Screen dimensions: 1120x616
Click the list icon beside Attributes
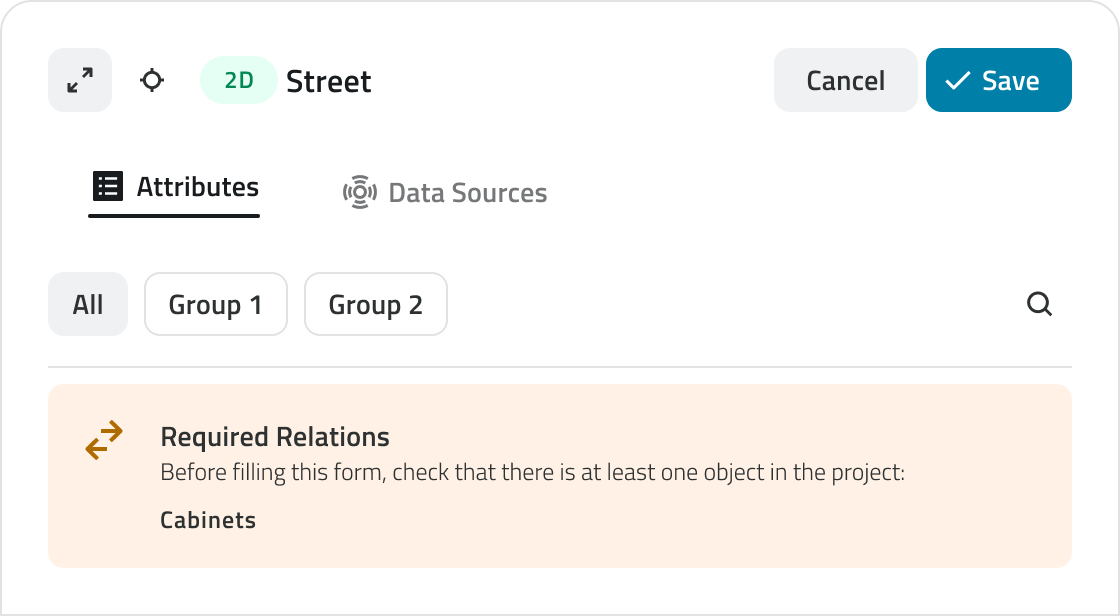tap(108, 187)
